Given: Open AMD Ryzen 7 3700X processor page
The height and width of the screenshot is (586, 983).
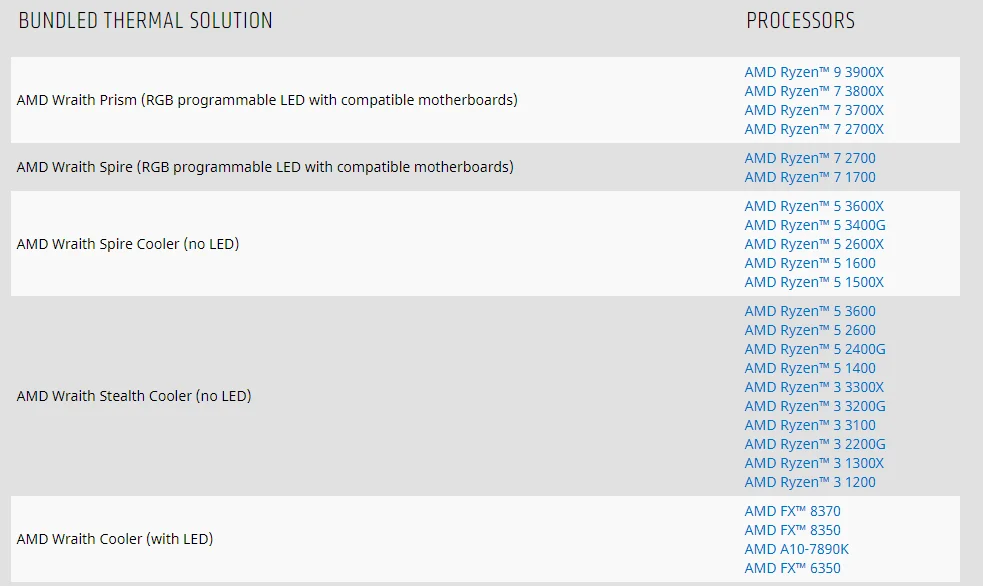Looking at the screenshot, I should pyautogui.click(x=814, y=110).
